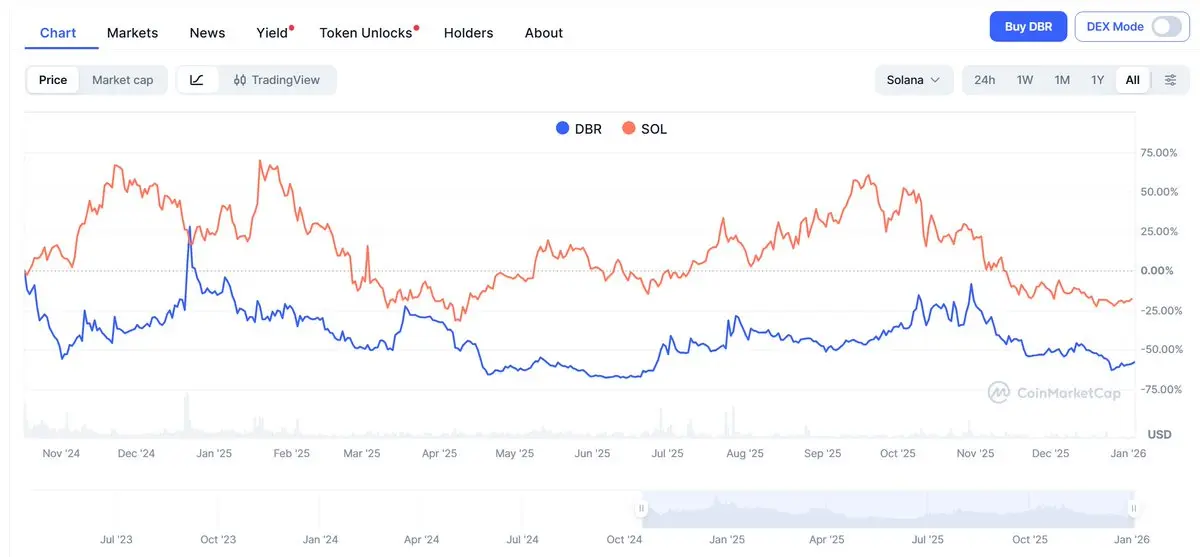
Task: Switch to line chart icon view
Action: pyautogui.click(x=197, y=80)
